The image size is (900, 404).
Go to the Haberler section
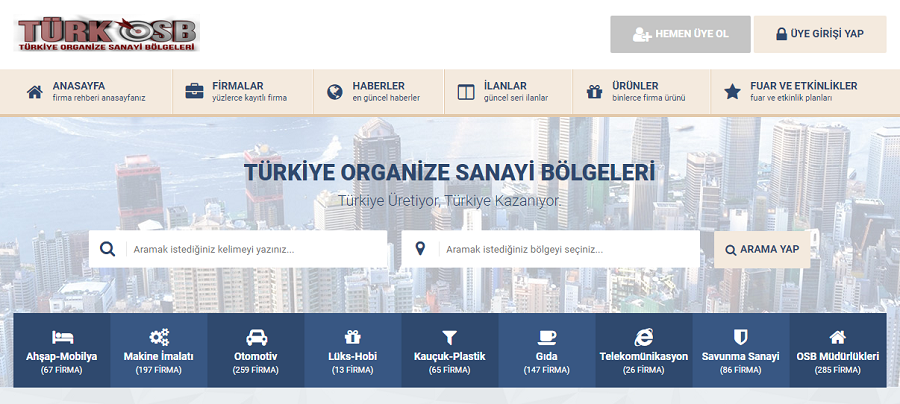coord(379,92)
